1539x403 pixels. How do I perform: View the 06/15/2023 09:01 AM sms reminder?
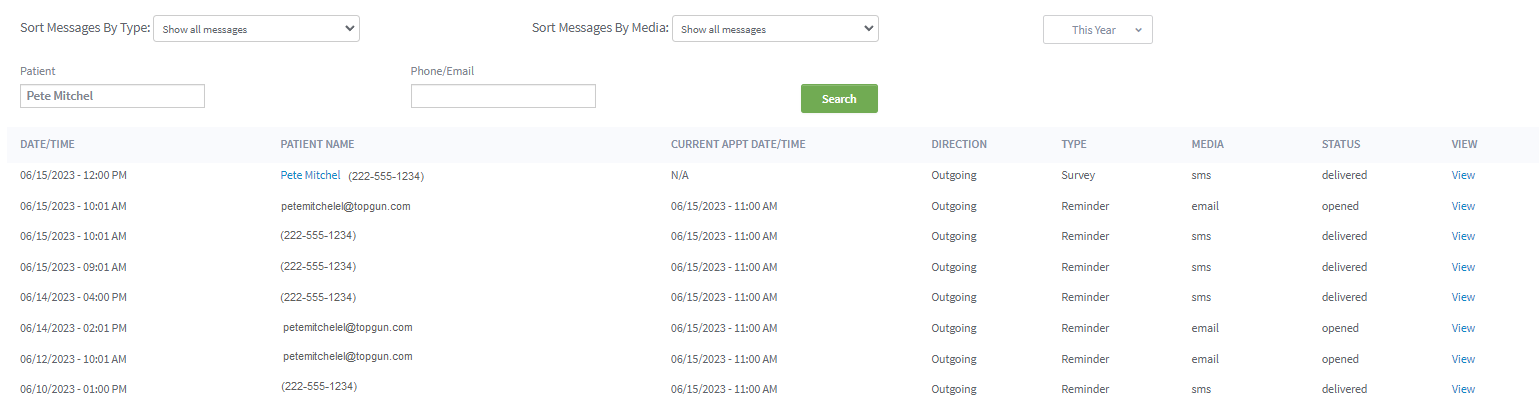click(x=1463, y=267)
